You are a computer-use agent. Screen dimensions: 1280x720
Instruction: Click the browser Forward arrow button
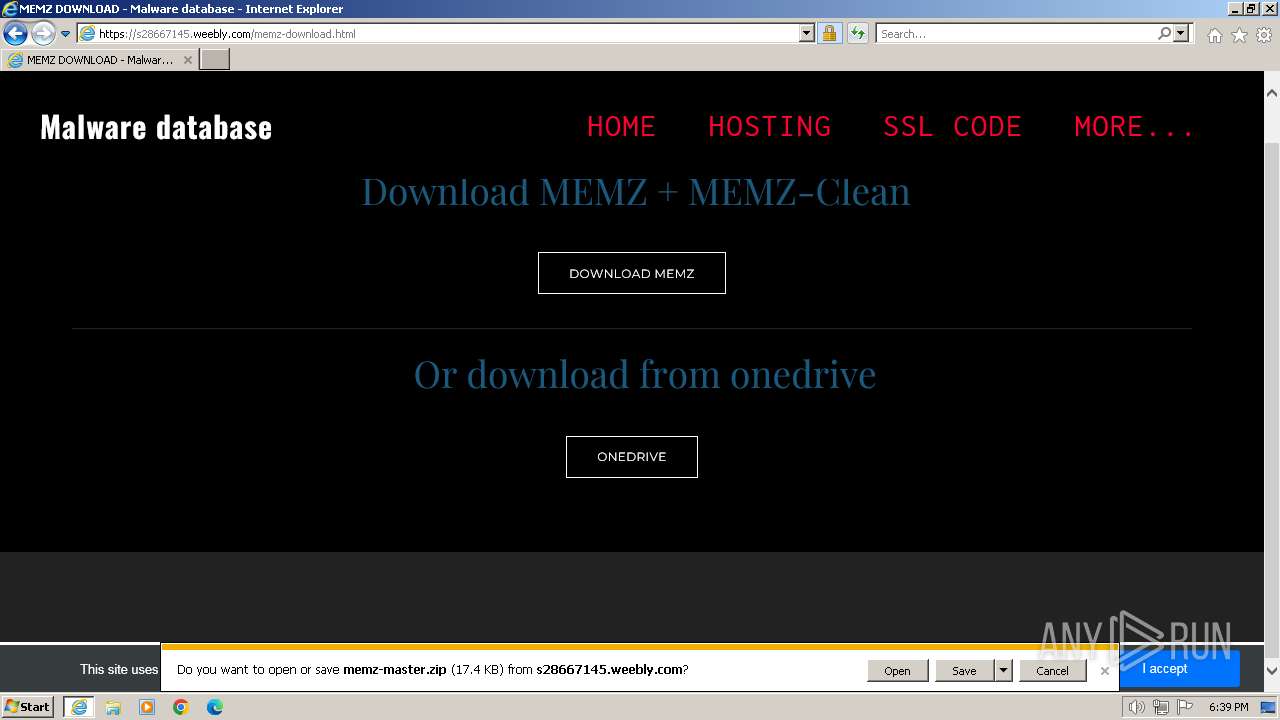[43, 33]
